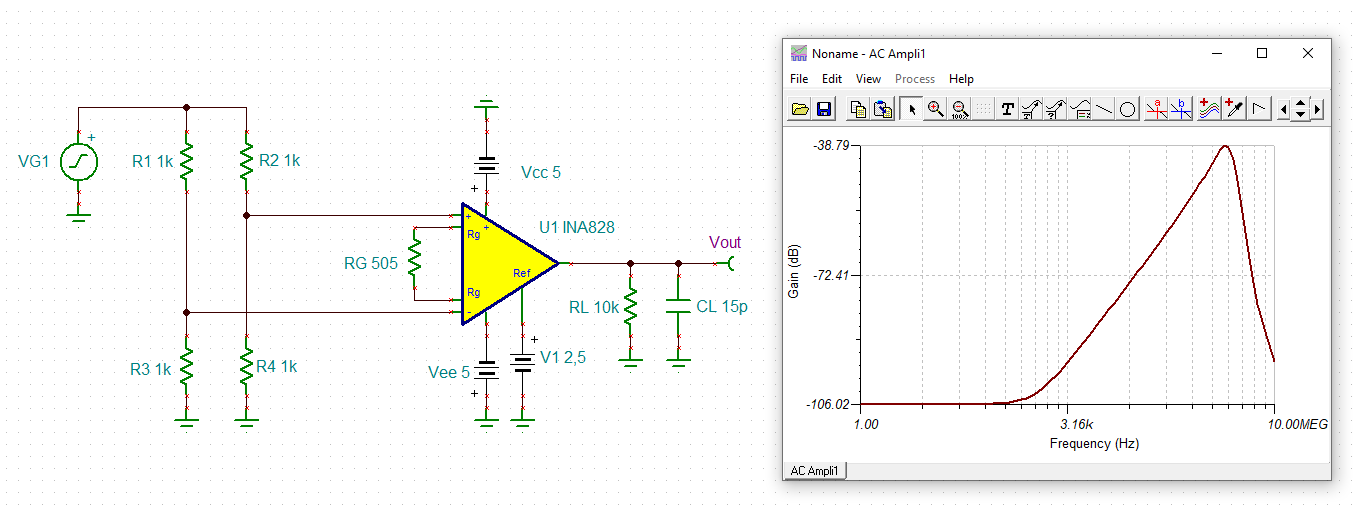The width and height of the screenshot is (1360, 516).
Task: Activate the Zoom in magnifier
Action: (x=935, y=109)
